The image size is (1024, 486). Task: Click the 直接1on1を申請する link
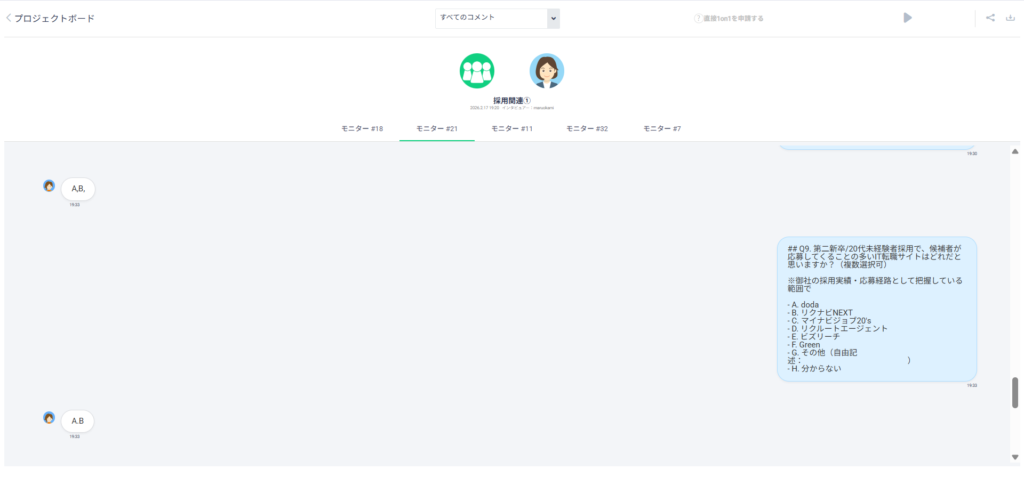[x=733, y=18]
